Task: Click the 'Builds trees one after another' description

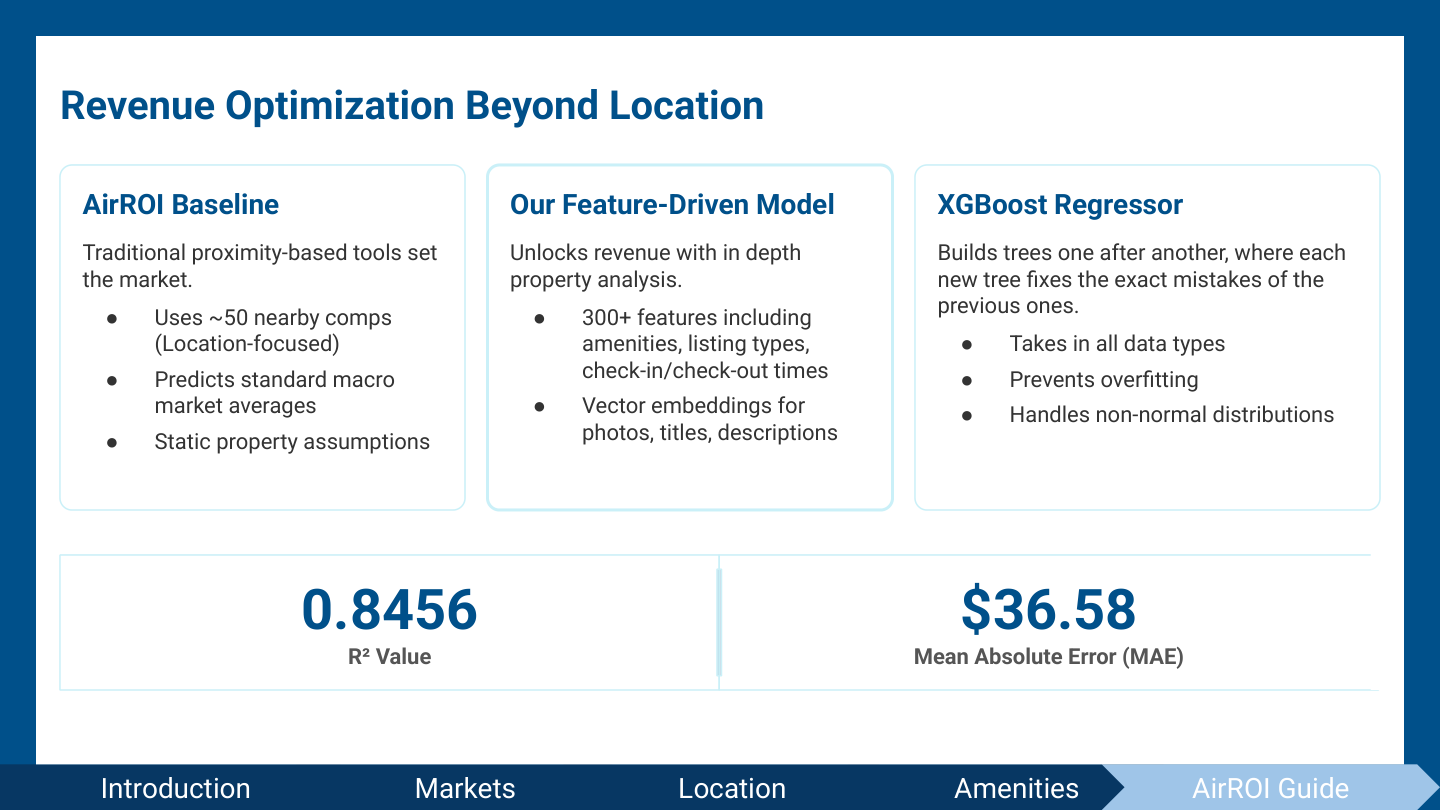Action: point(1141,279)
